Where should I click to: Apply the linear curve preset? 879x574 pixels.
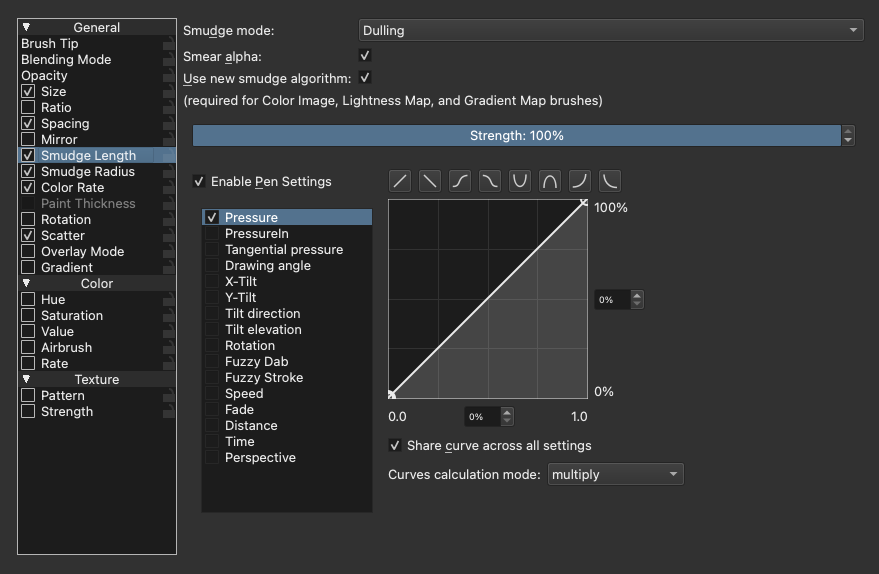pos(400,181)
